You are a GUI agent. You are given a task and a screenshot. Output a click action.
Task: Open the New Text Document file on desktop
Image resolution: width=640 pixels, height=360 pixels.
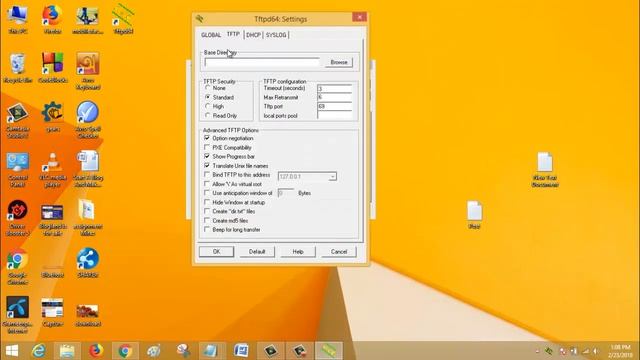[x=545, y=170]
